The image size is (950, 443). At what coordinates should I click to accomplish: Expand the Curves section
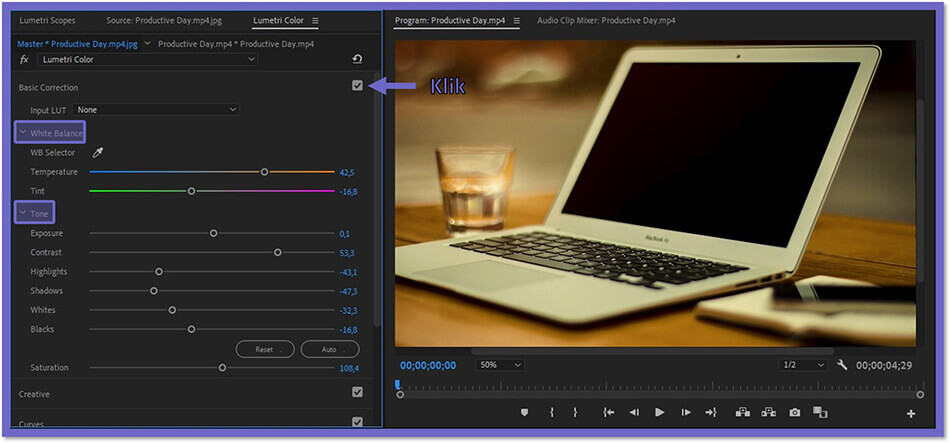coord(31,423)
